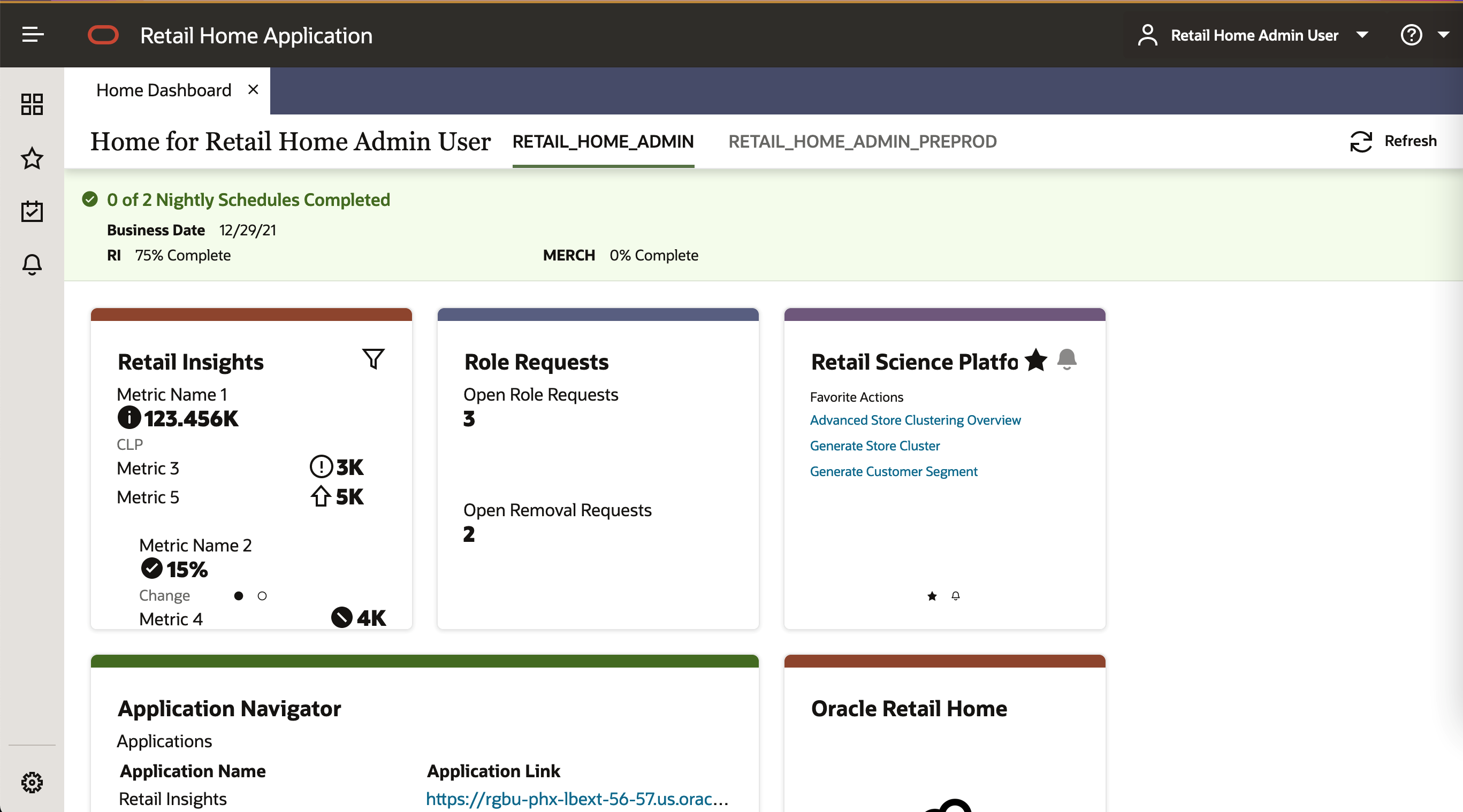The image size is (1463, 812).
Task: Click the Retail Insights tile title
Action: click(191, 362)
